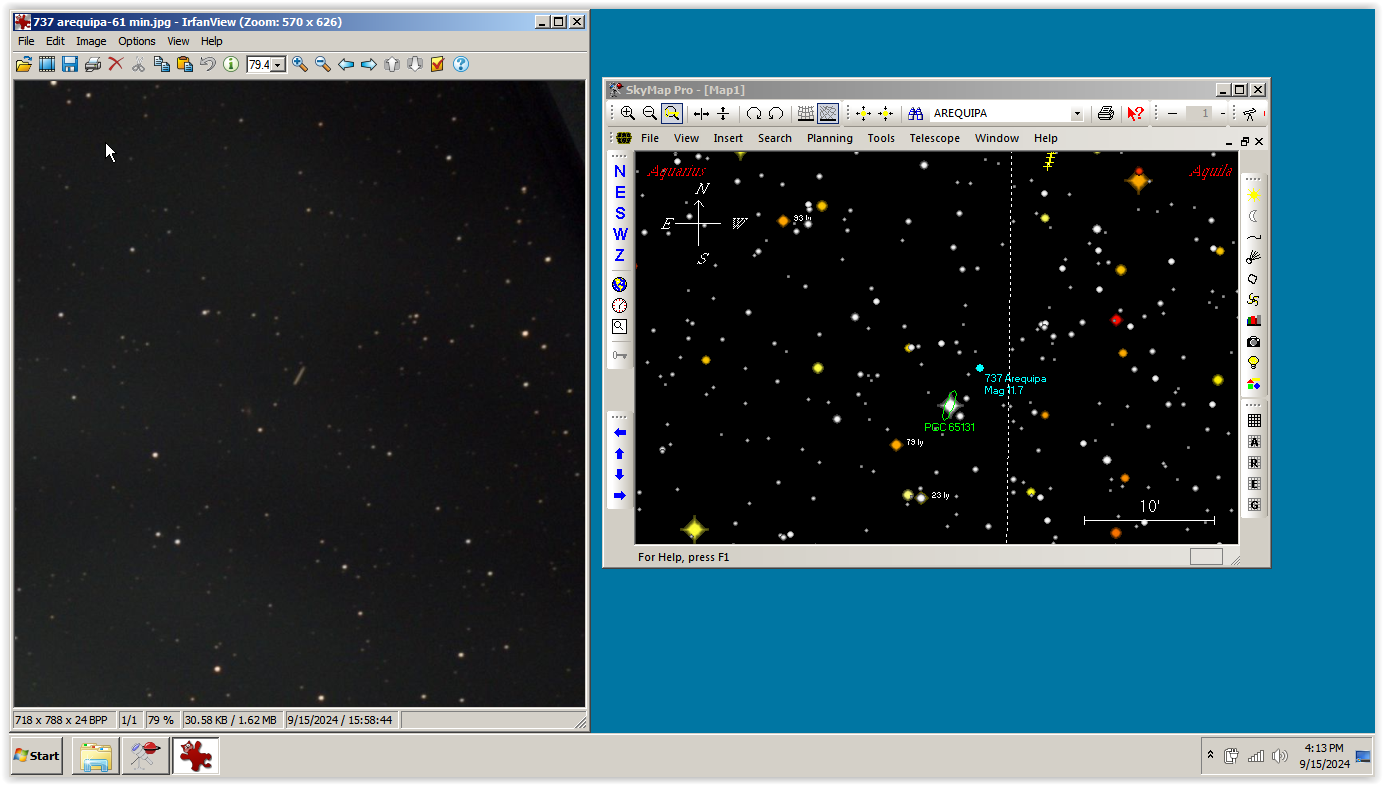Zoom in the SkyMap Pro map
This screenshot has width=1383, height=785.
pyautogui.click(x=628, y=114)
